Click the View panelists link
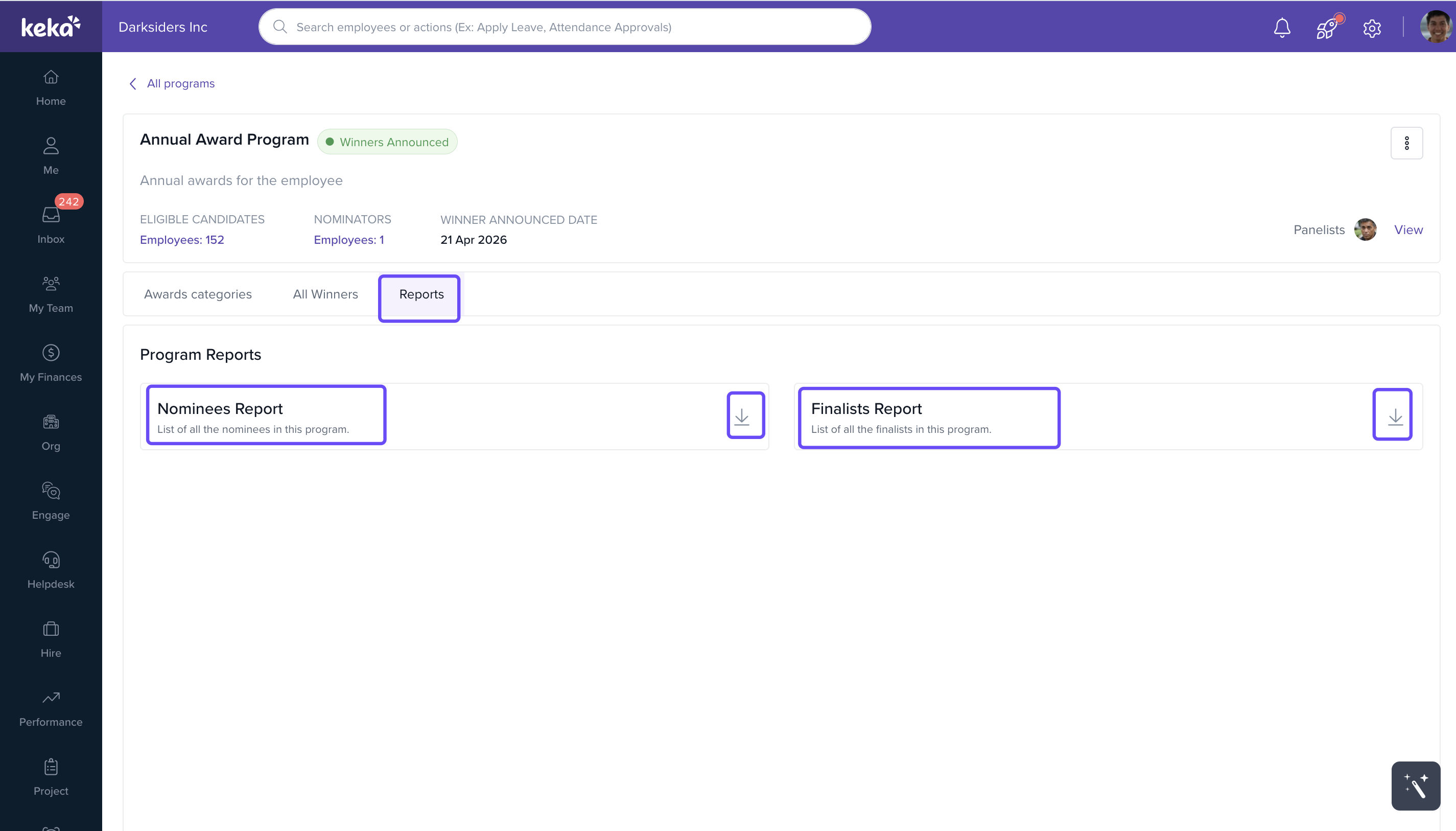This screenshot has height=831, width=1456. pos(1407,229)
